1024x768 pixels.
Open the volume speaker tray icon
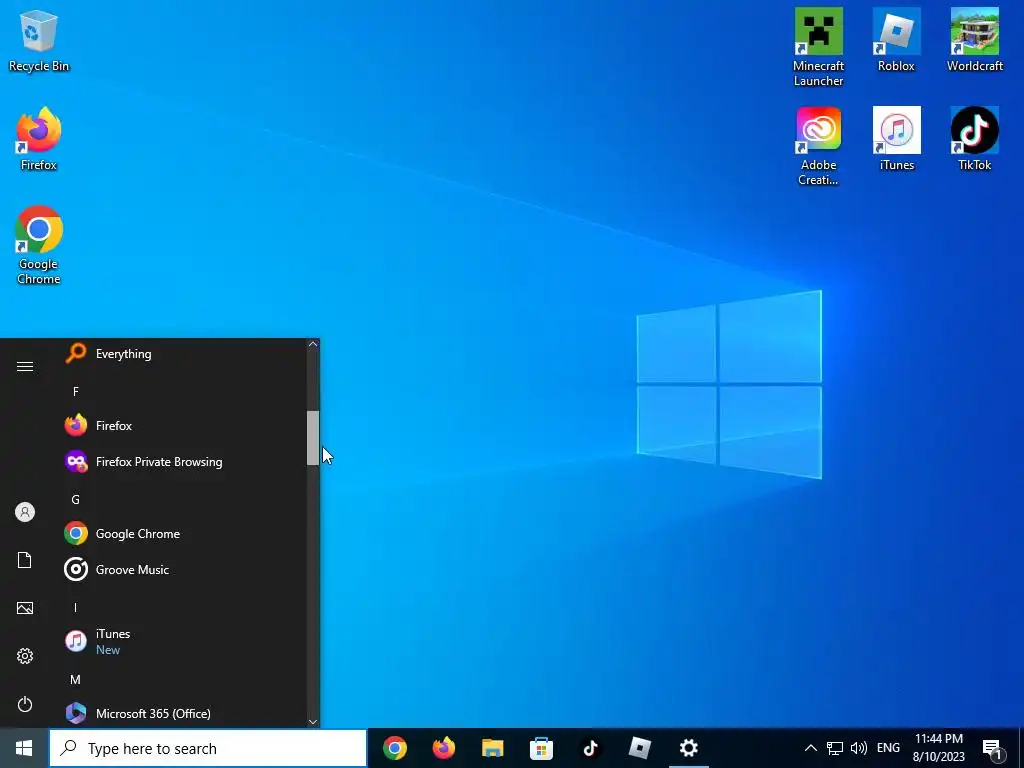pyautogui.click(x=859, y=748)
